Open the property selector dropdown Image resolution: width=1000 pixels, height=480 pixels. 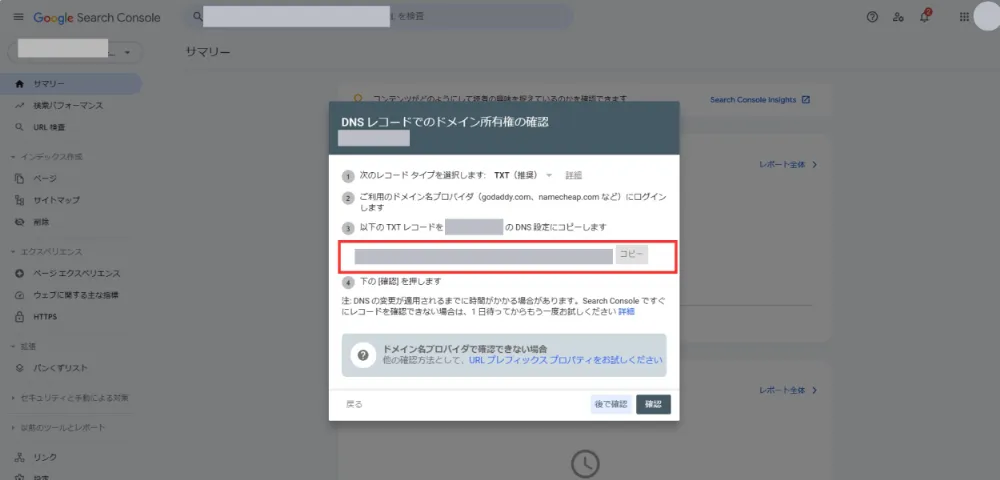tap(75, 52)
